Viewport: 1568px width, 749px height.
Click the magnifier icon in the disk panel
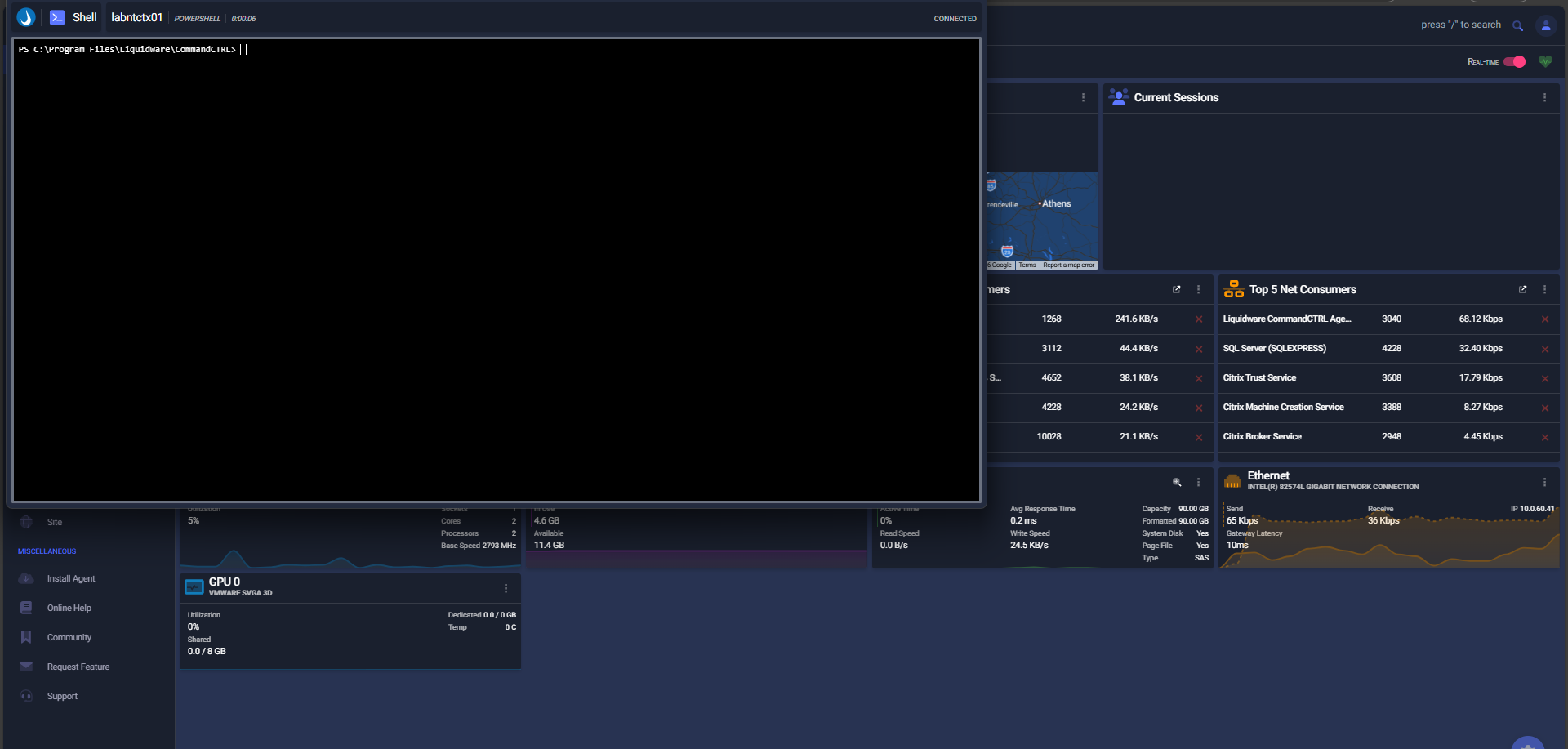[1177, 482]
